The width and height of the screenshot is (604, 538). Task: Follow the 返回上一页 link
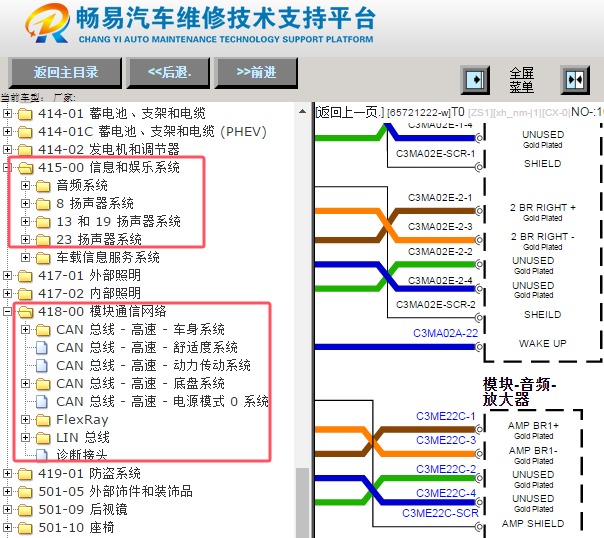[x=350, y=112]
